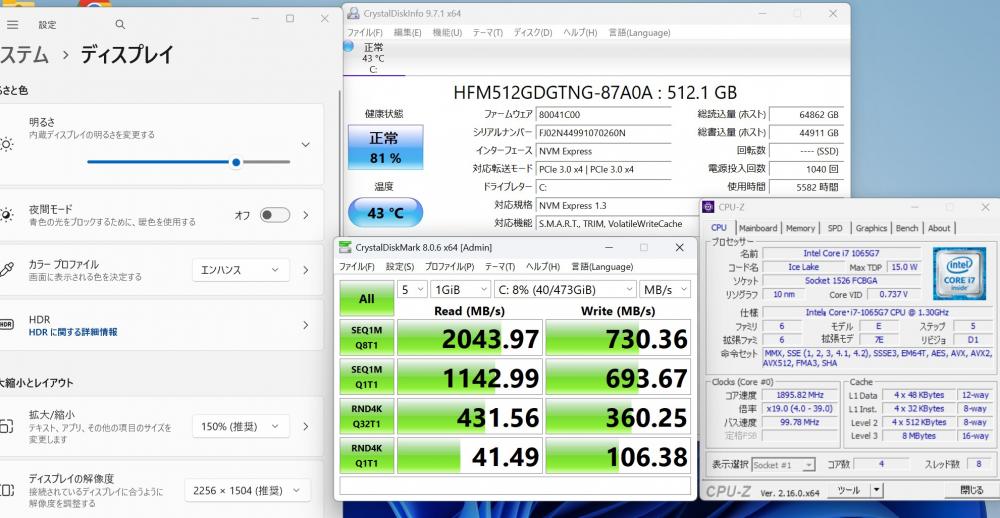Viewport: 1000px width, 518px height.
Task: Open CrystalDiskMark テーマ(T) menu
Action: pyautogui.click(x=499, y=267)
